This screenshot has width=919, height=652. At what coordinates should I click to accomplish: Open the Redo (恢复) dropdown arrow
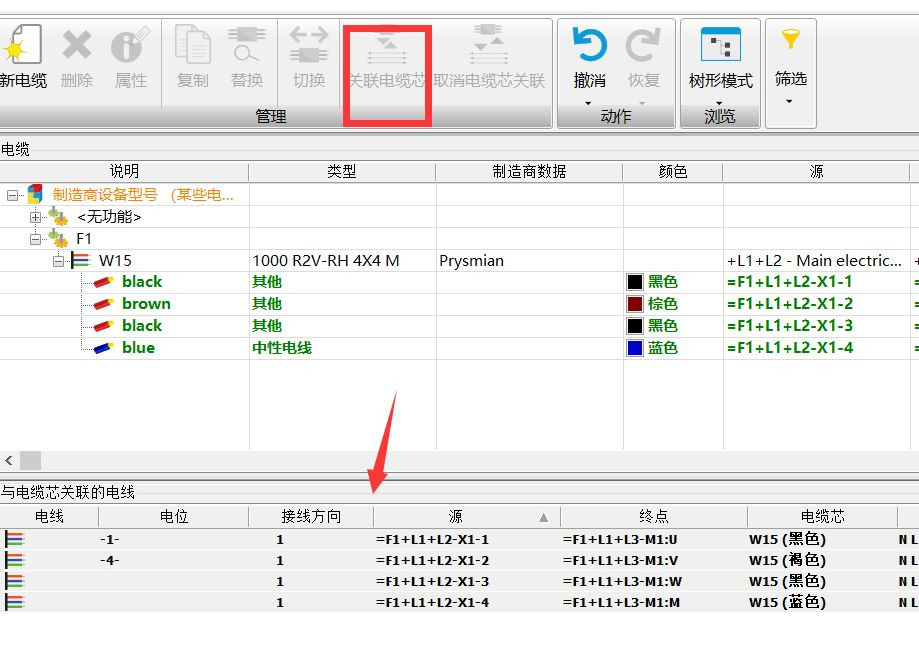(x=643, y=103)
